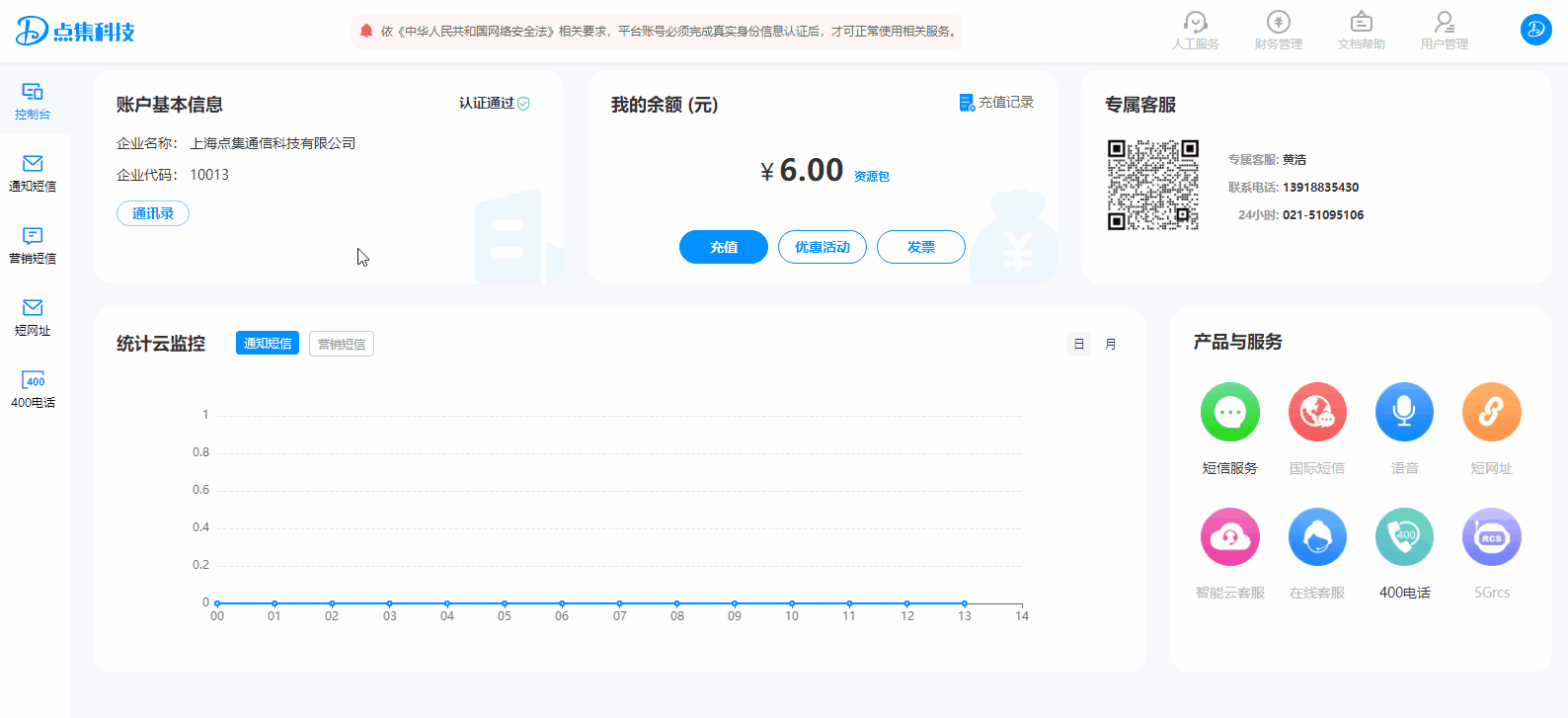Switch chart to 营销短信 data
Viewport: 1568px width, 718px height.
(342, 344)
